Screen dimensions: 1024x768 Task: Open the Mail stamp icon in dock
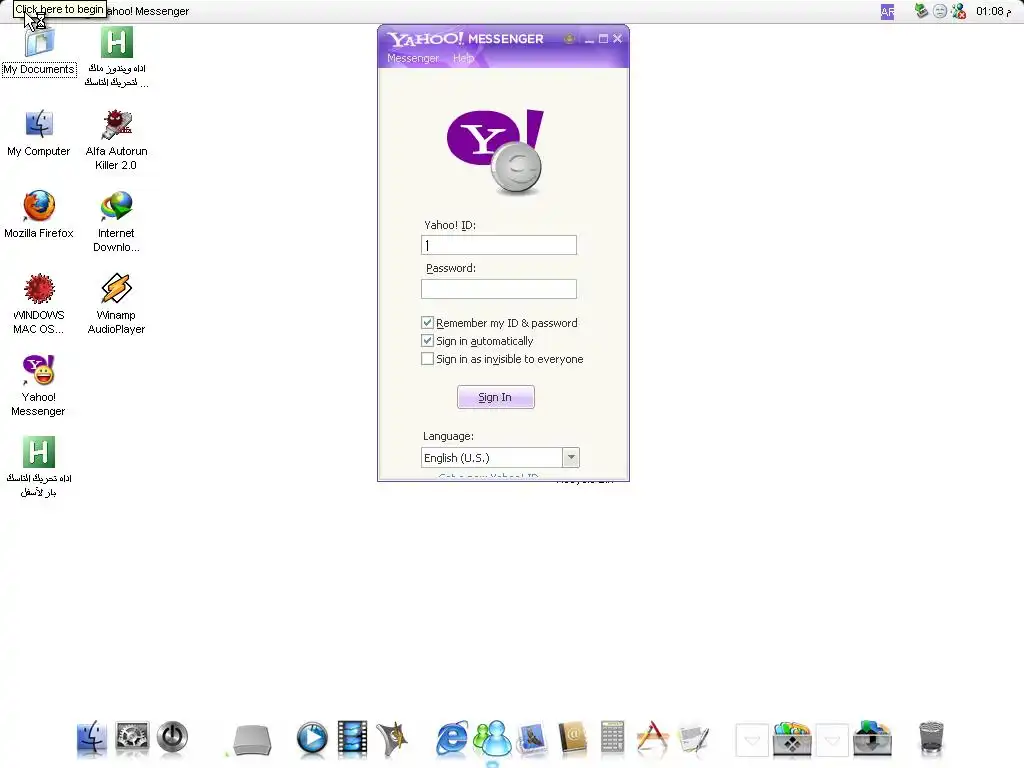532,739
